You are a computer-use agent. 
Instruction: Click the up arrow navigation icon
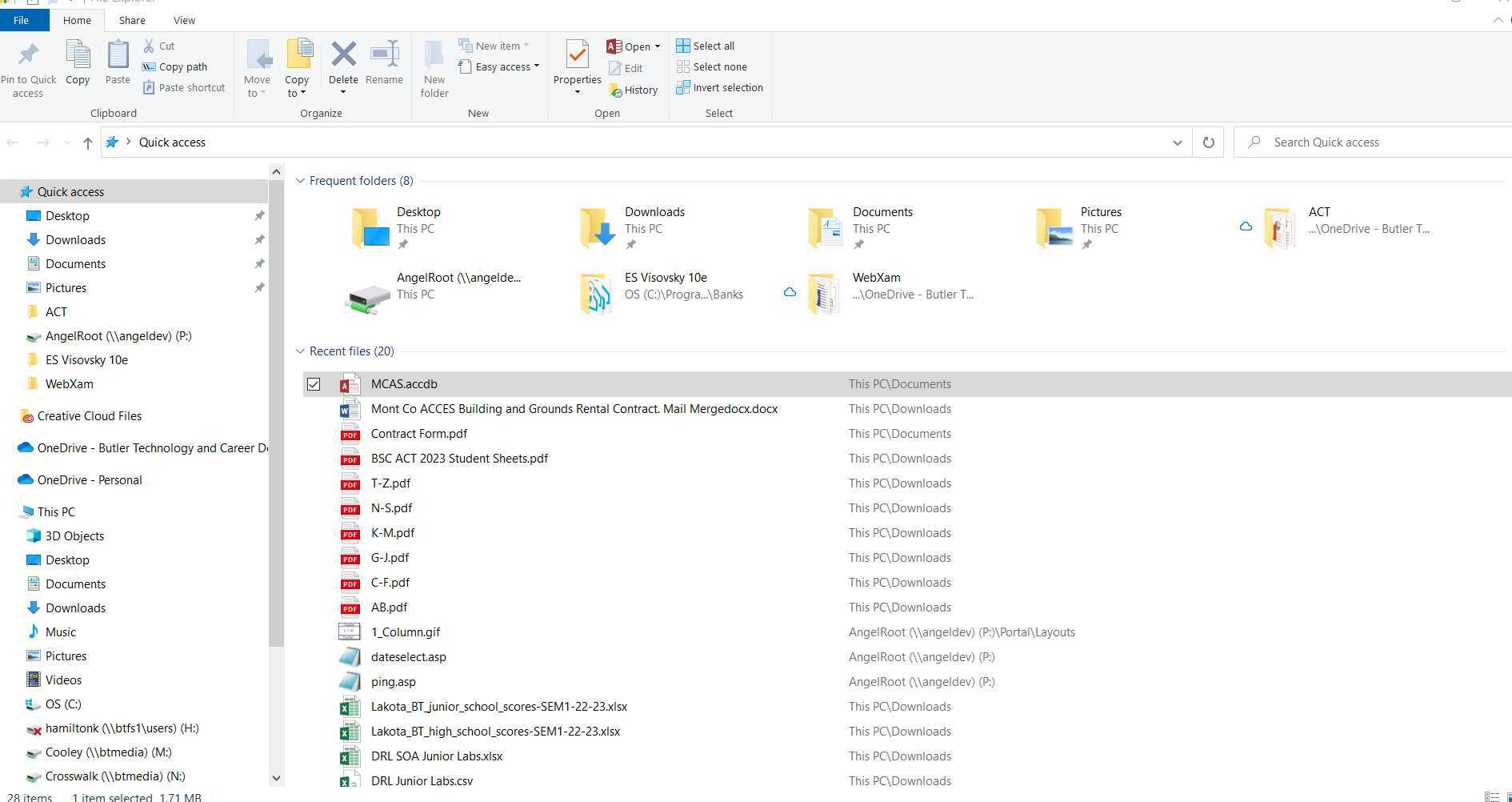(87, 142)
